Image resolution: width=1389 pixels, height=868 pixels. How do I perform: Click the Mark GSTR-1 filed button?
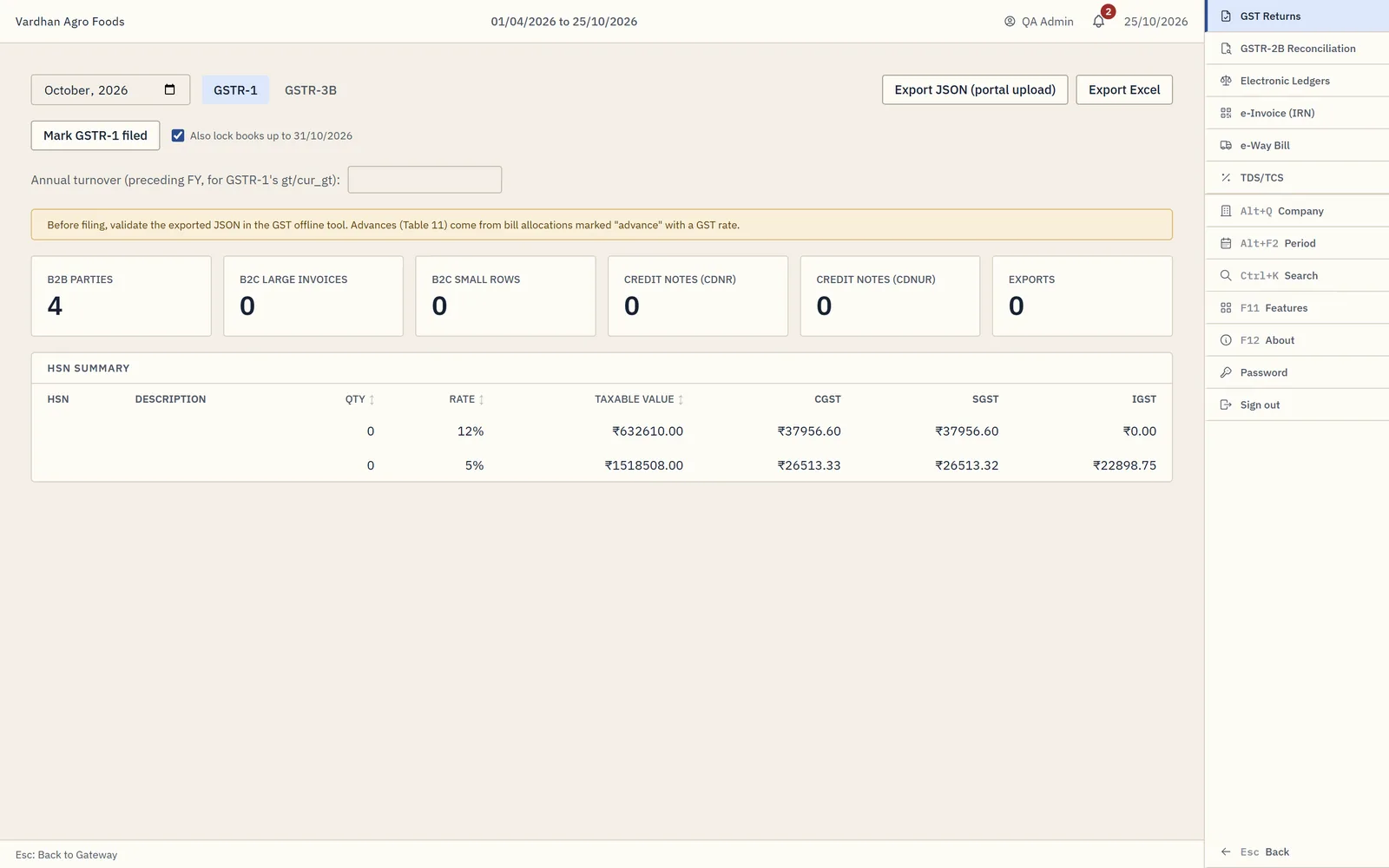[95, 135]
